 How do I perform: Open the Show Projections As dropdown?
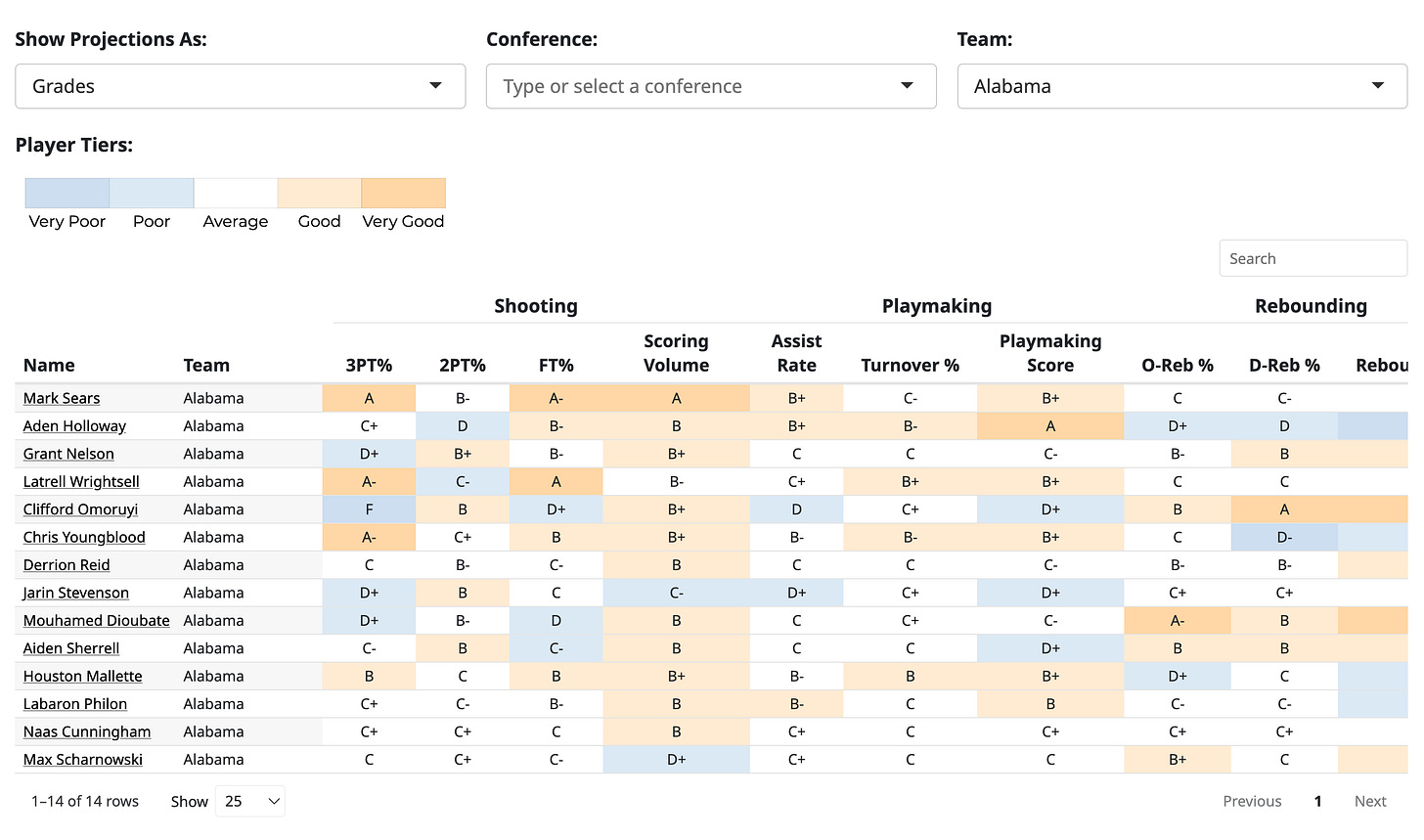(x=240, y=86)
